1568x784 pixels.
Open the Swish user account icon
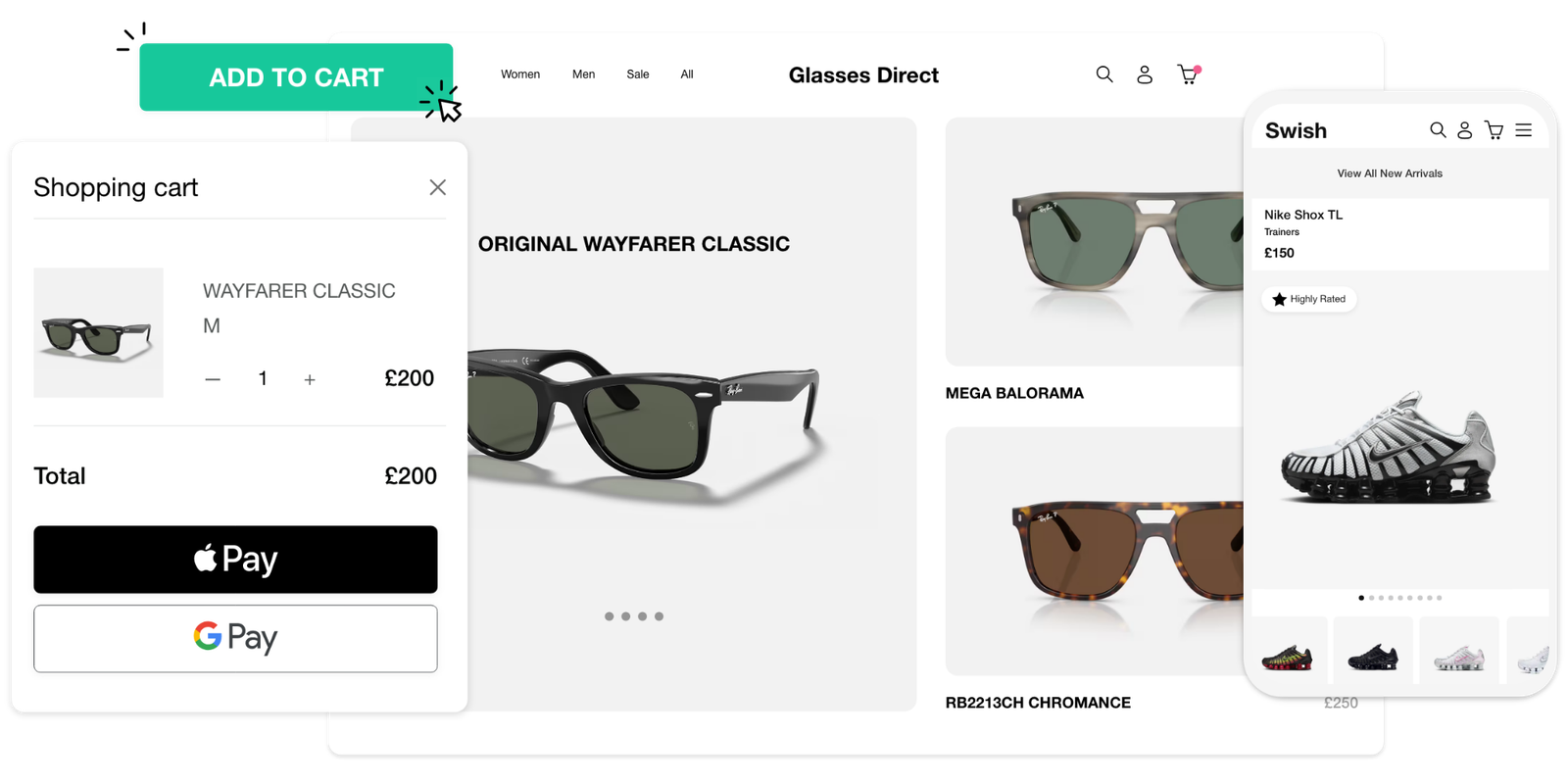click(x=1464, y=129)
